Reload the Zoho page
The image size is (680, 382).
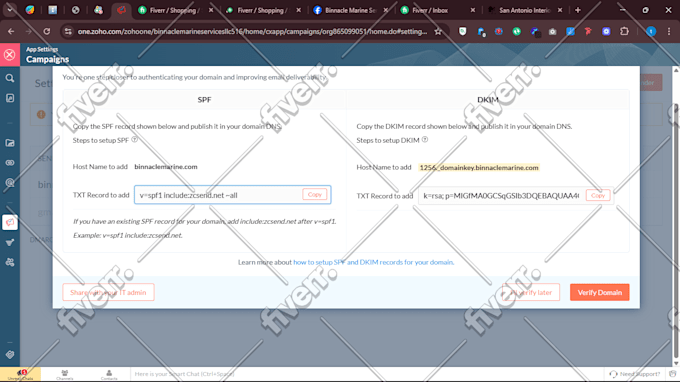(x=46, y=31)
